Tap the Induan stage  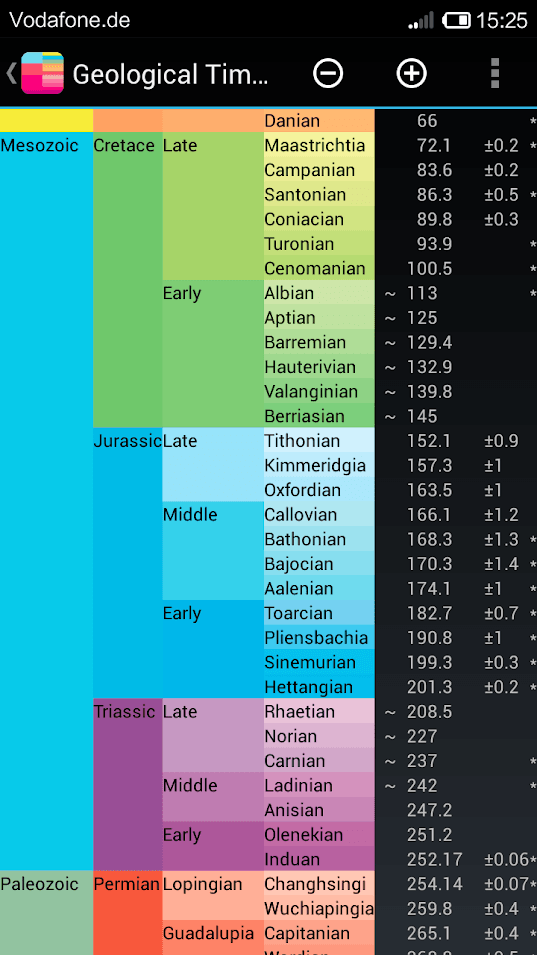click(319, 859)
